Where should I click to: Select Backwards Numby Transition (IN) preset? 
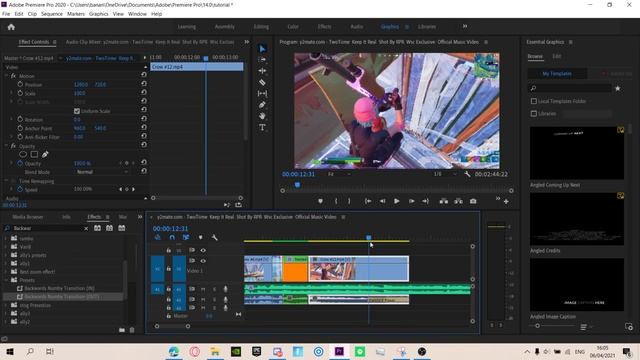click(60, 288)
